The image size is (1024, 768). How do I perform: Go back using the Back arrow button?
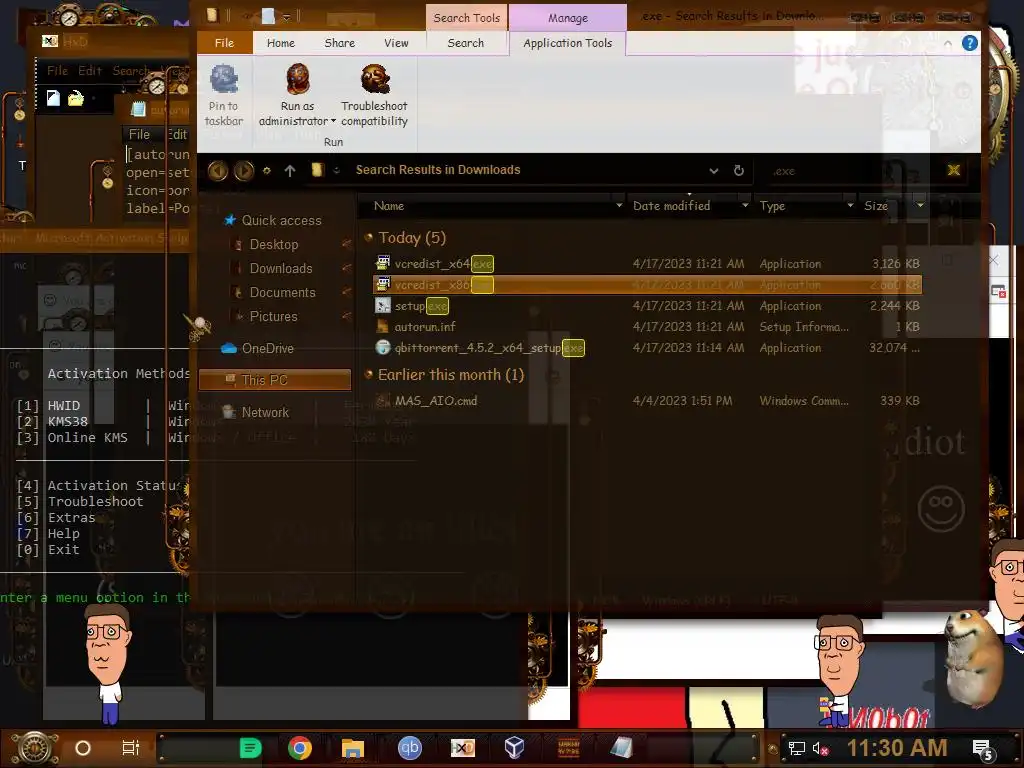(218, 170)
